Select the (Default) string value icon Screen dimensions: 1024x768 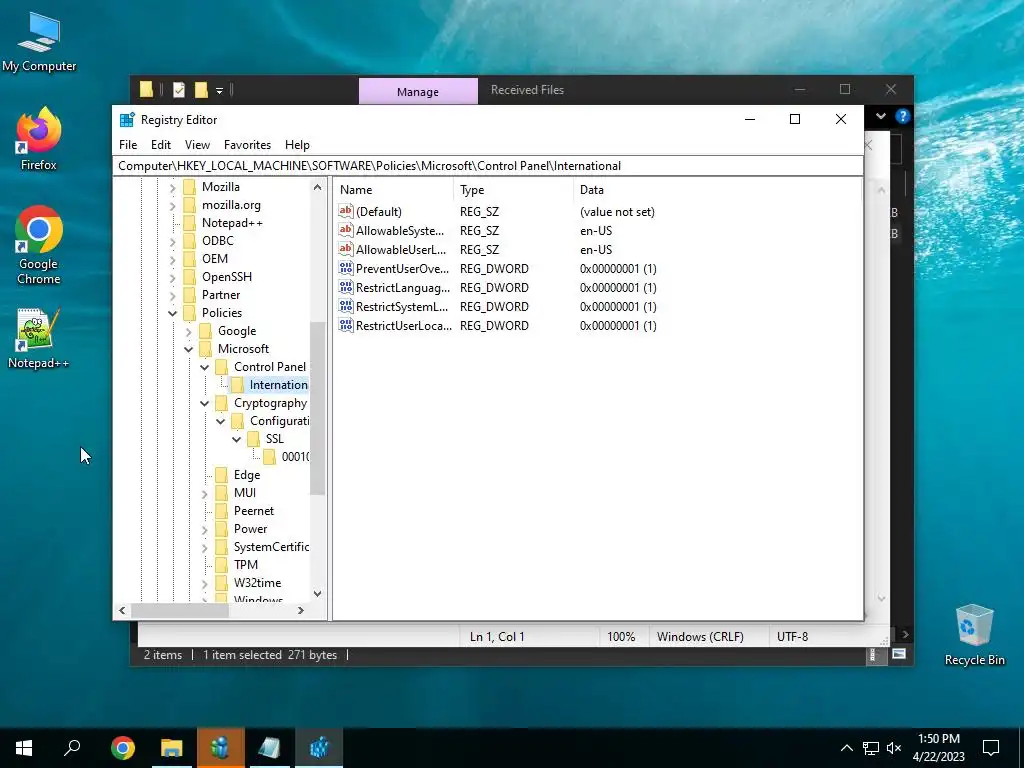(x=345, y=211)
